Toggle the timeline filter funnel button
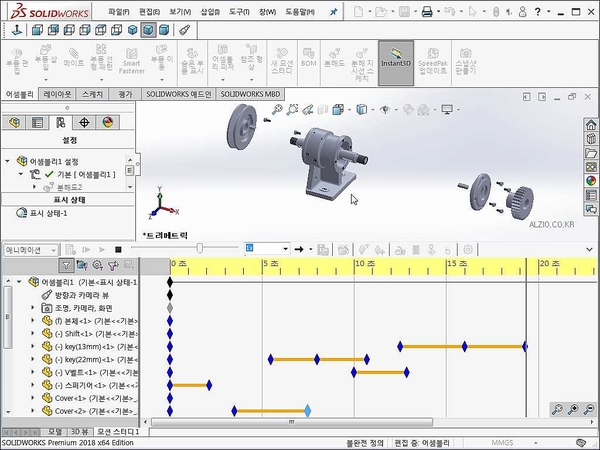 click(66, 265)
